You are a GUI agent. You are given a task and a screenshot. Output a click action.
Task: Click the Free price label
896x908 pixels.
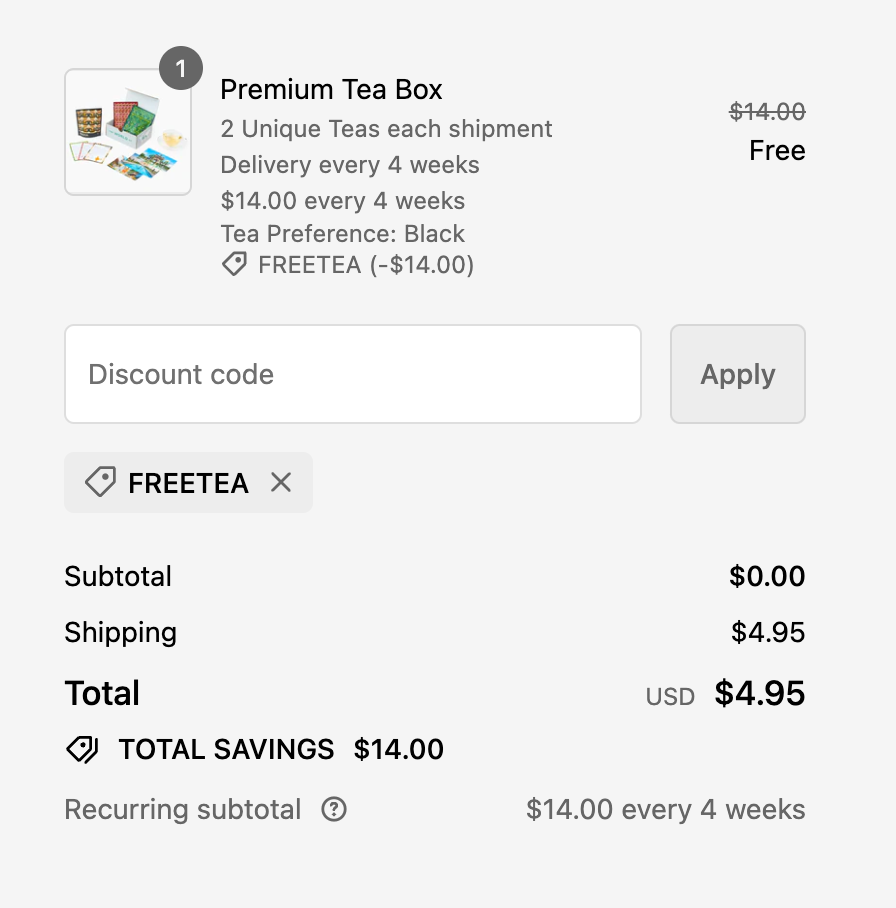(x=777, y=151)
